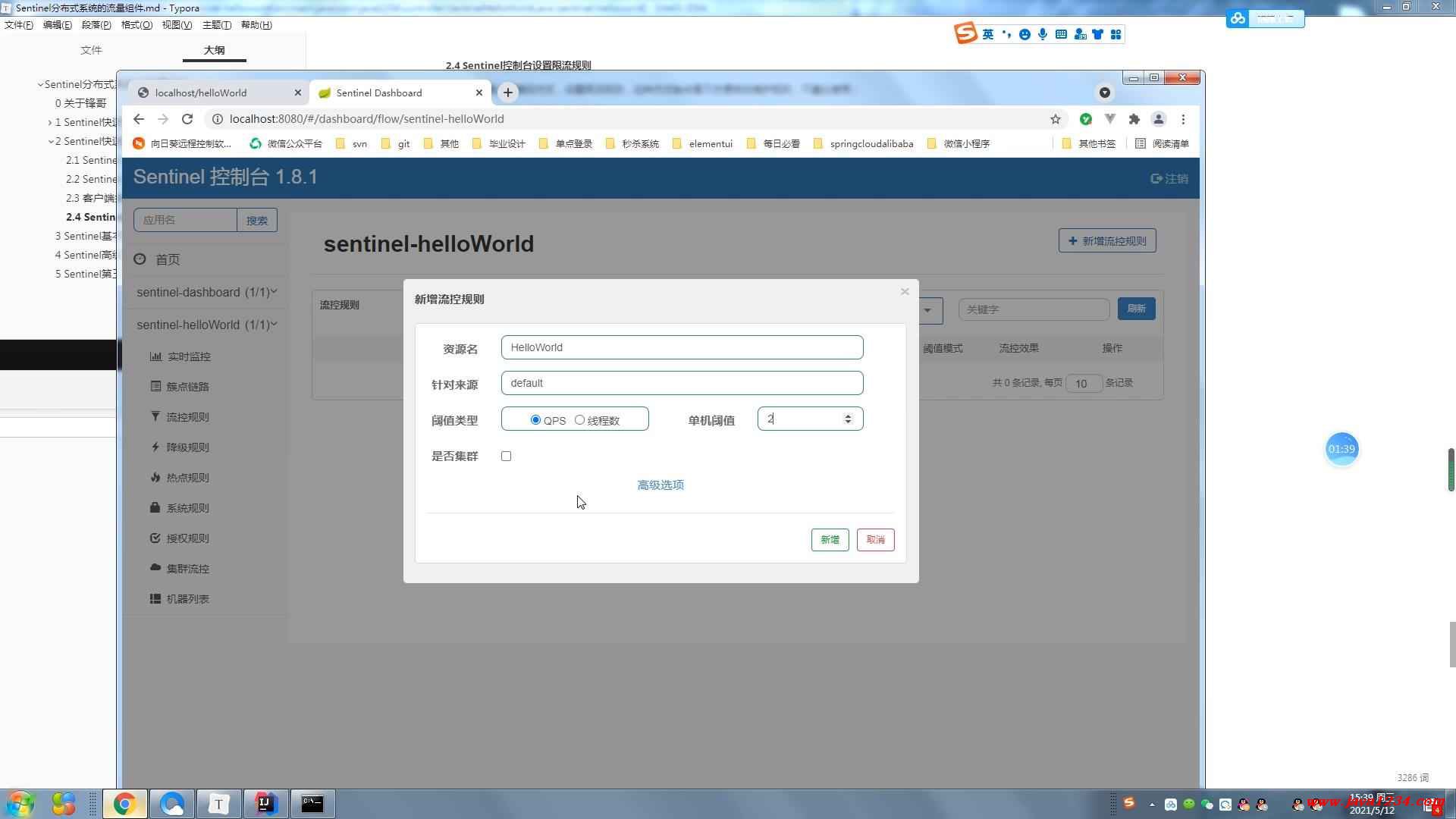Open the elementui bookmark folder
This screenshot has height=819, width=1456.
click(x=702, y=143)
